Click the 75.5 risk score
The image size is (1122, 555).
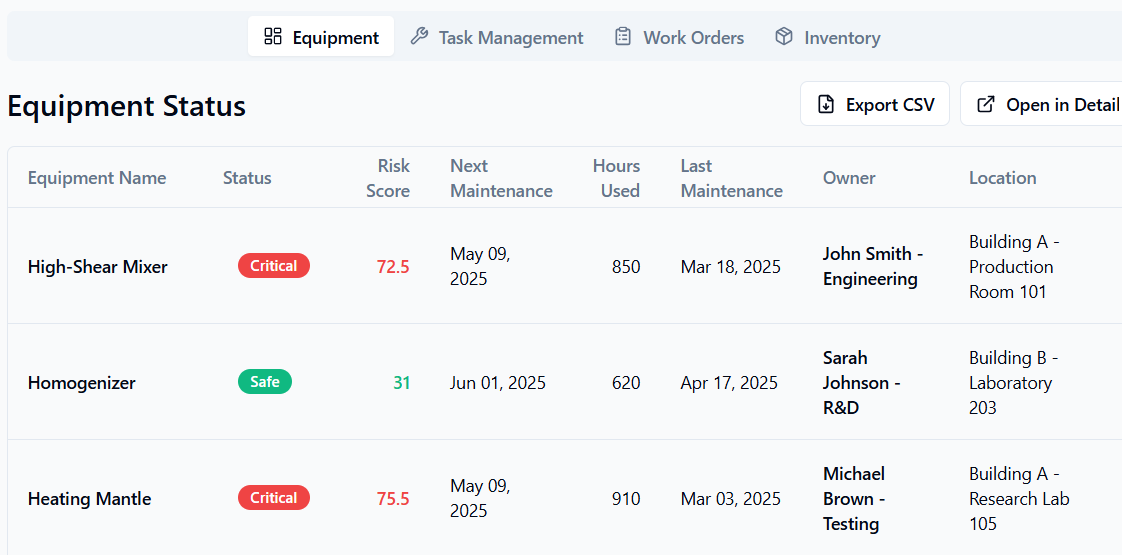coord(393,498)
